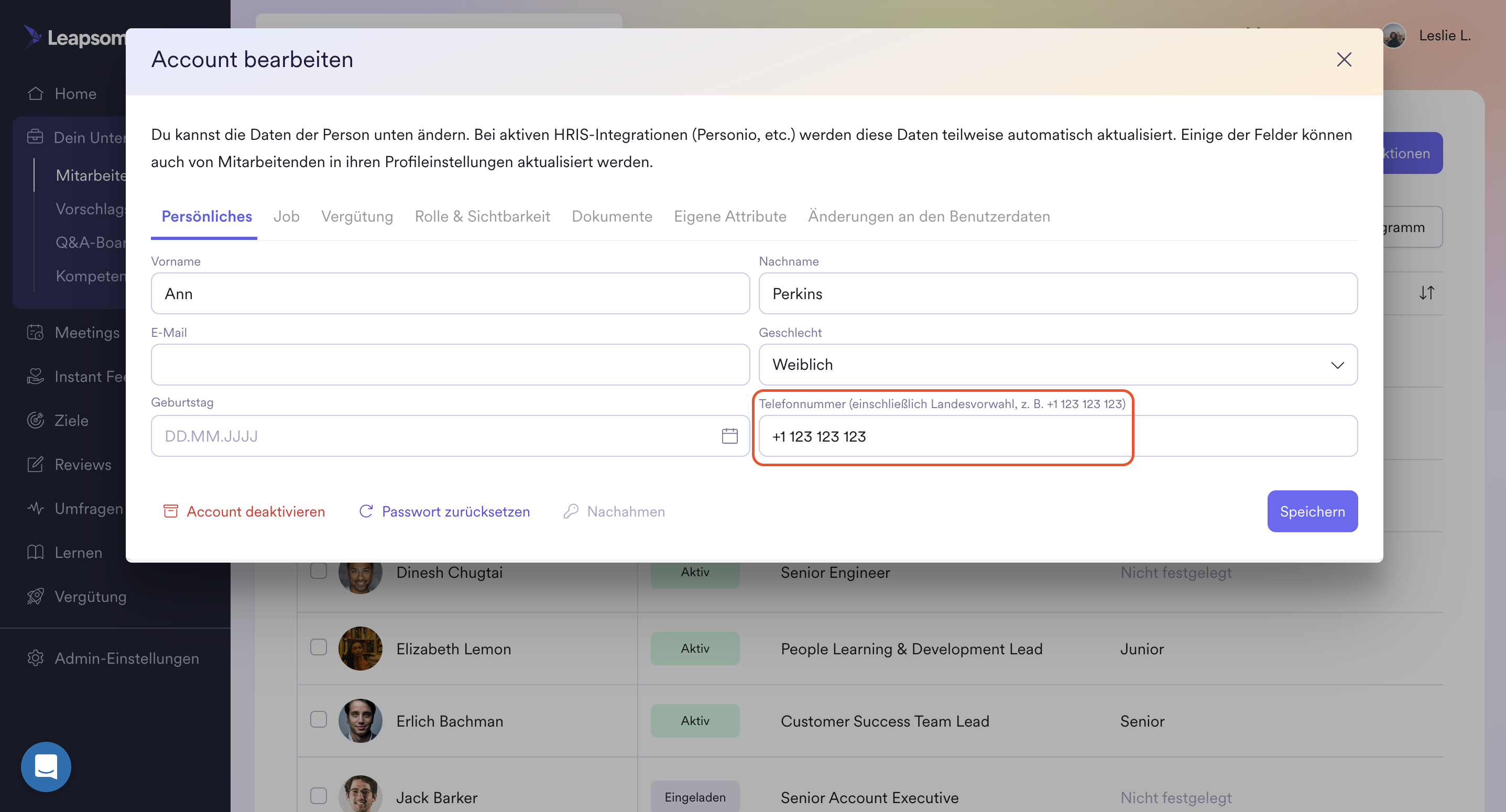Viewport: 1506px width, 812px height.
Task: Click the Home icon in sidebar
Action: [36, 94]
